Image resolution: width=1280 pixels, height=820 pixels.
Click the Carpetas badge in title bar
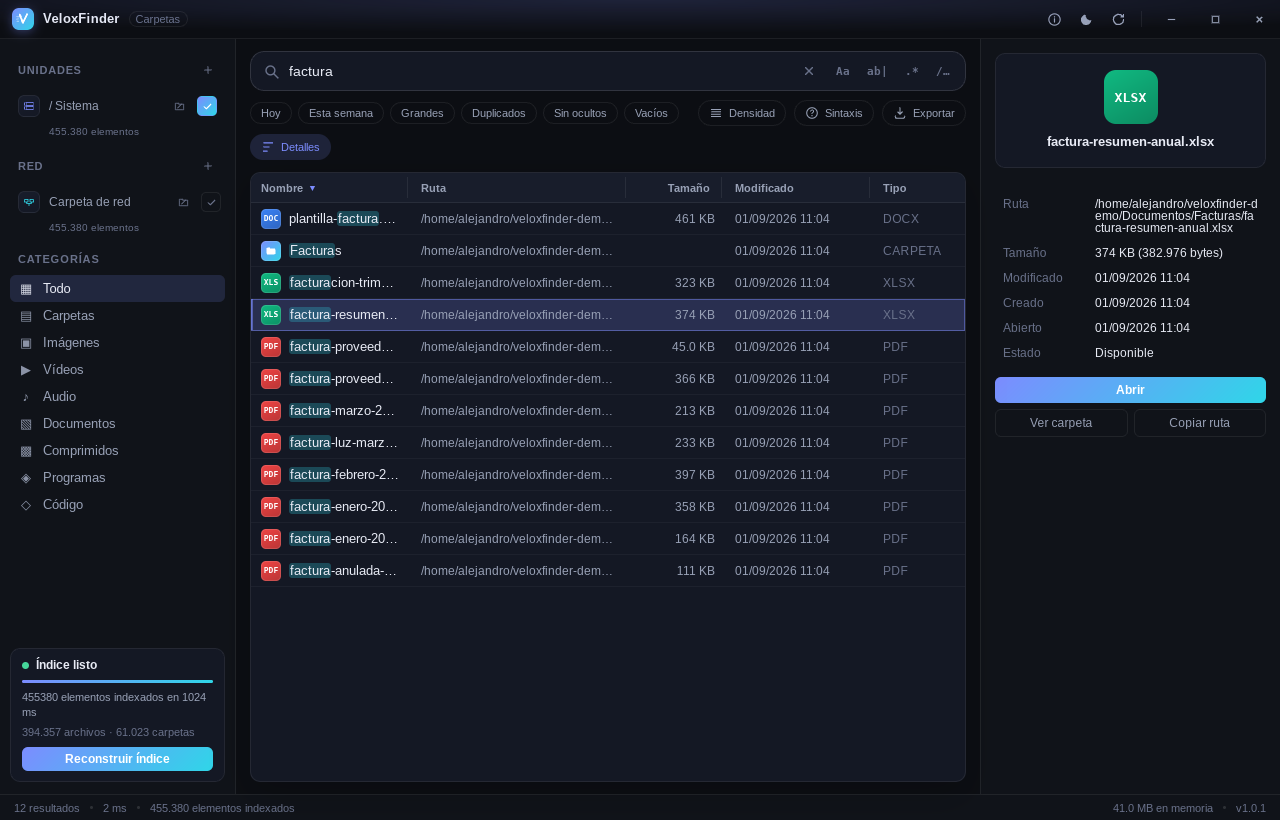158,19
